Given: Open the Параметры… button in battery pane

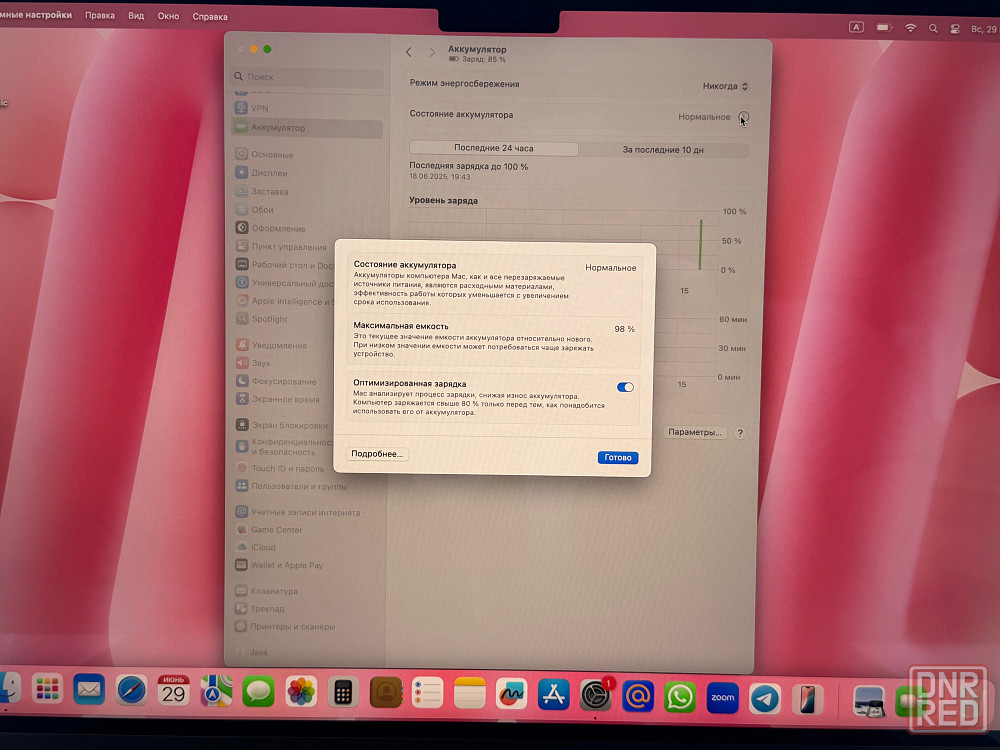Looking at the screenshot, I should click(695, 432).
